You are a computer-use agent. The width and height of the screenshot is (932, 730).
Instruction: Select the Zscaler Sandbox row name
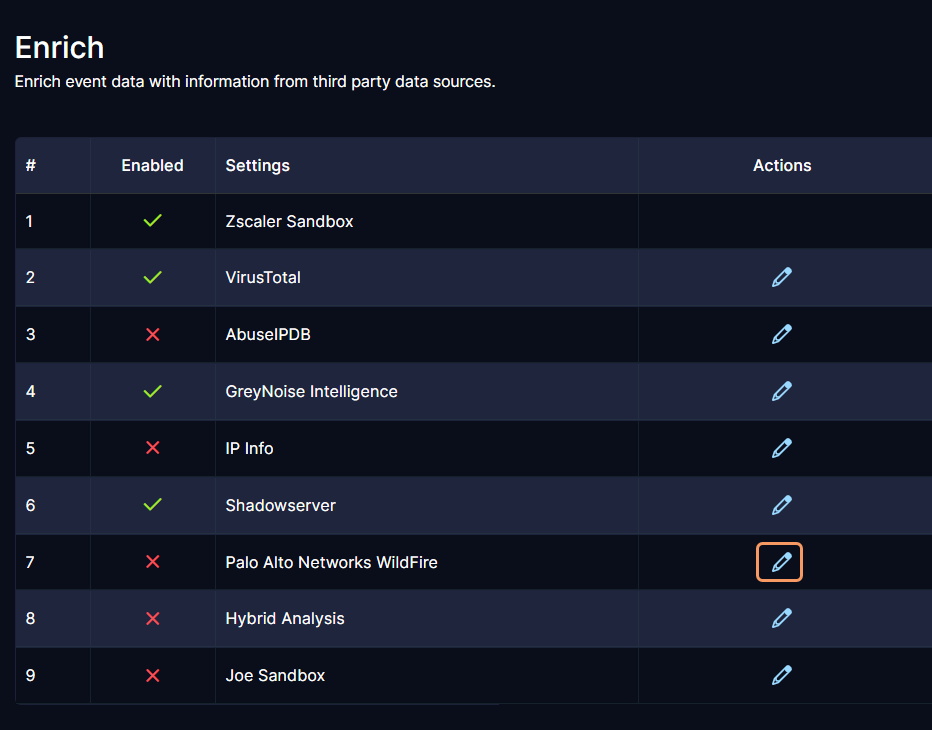(x=290, y=221)
